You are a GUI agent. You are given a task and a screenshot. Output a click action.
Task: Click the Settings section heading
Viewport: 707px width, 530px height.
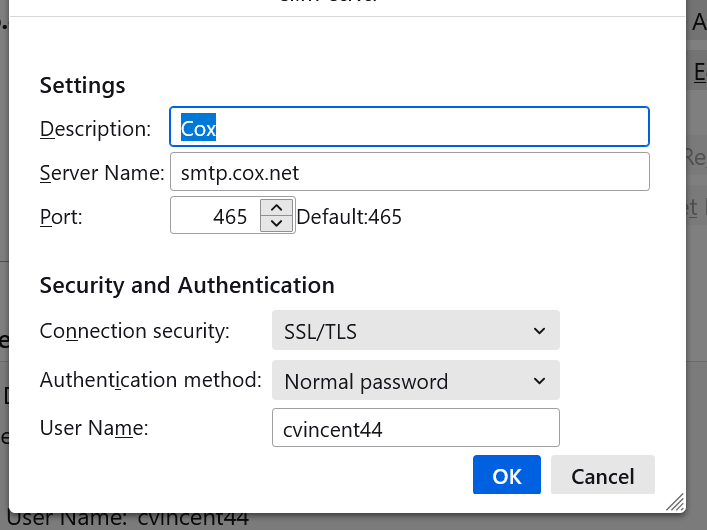tap(82, 85)
